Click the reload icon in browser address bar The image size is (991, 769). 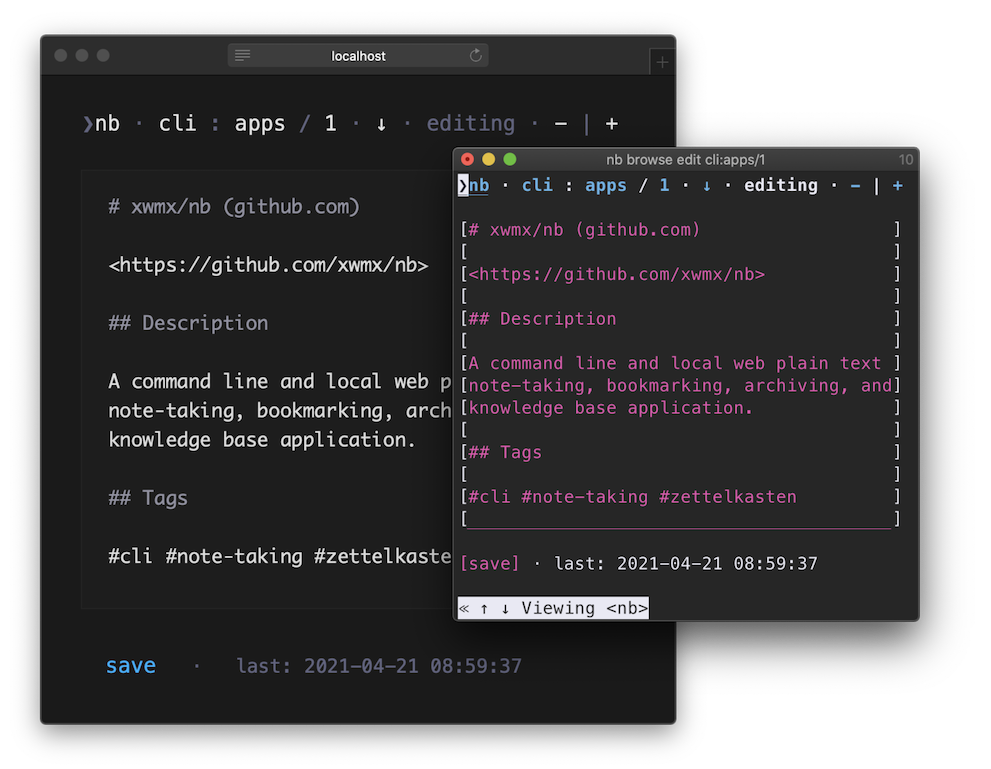(476, 56)
